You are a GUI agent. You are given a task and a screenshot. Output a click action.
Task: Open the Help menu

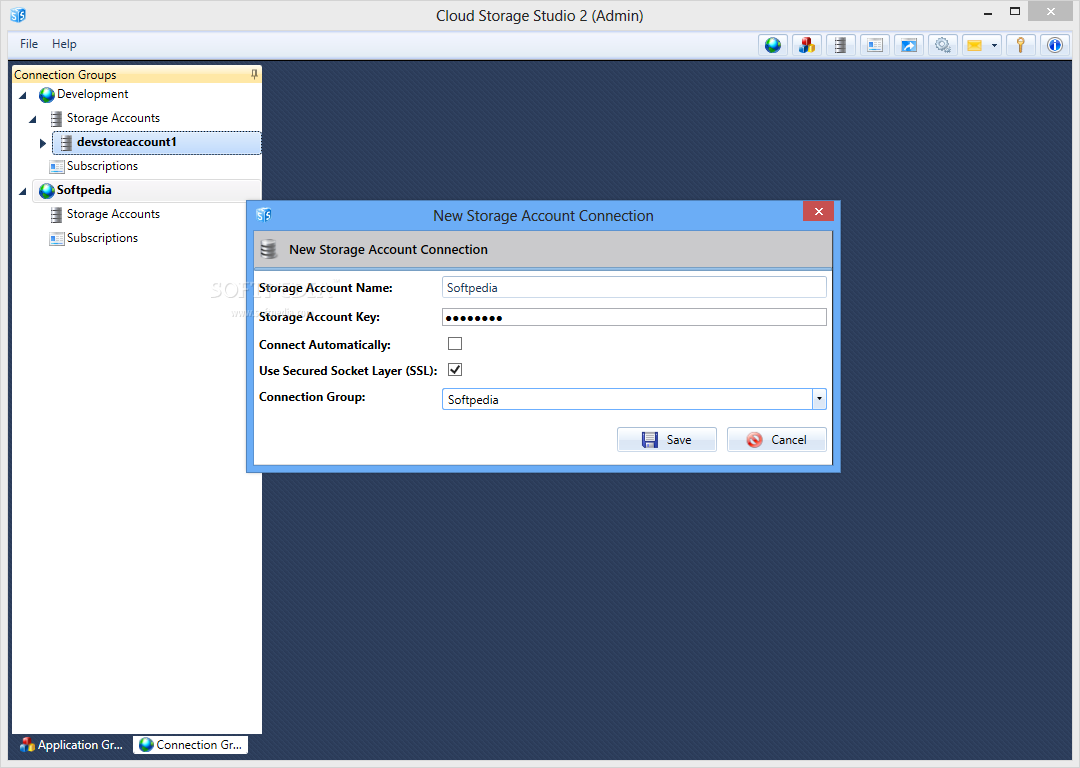pos(64,44)
